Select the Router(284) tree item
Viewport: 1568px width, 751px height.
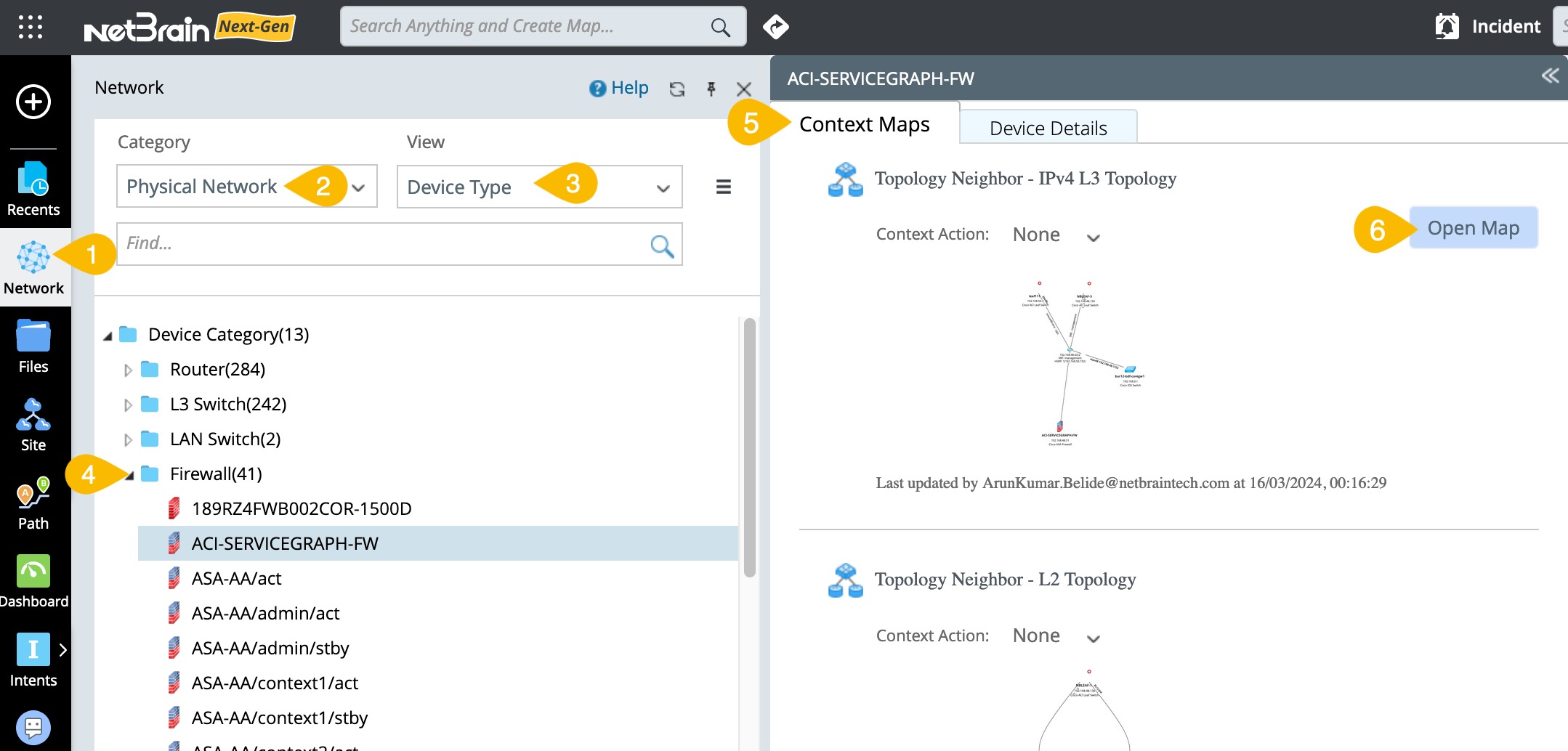pyautogui.click(x=217, y=369)
